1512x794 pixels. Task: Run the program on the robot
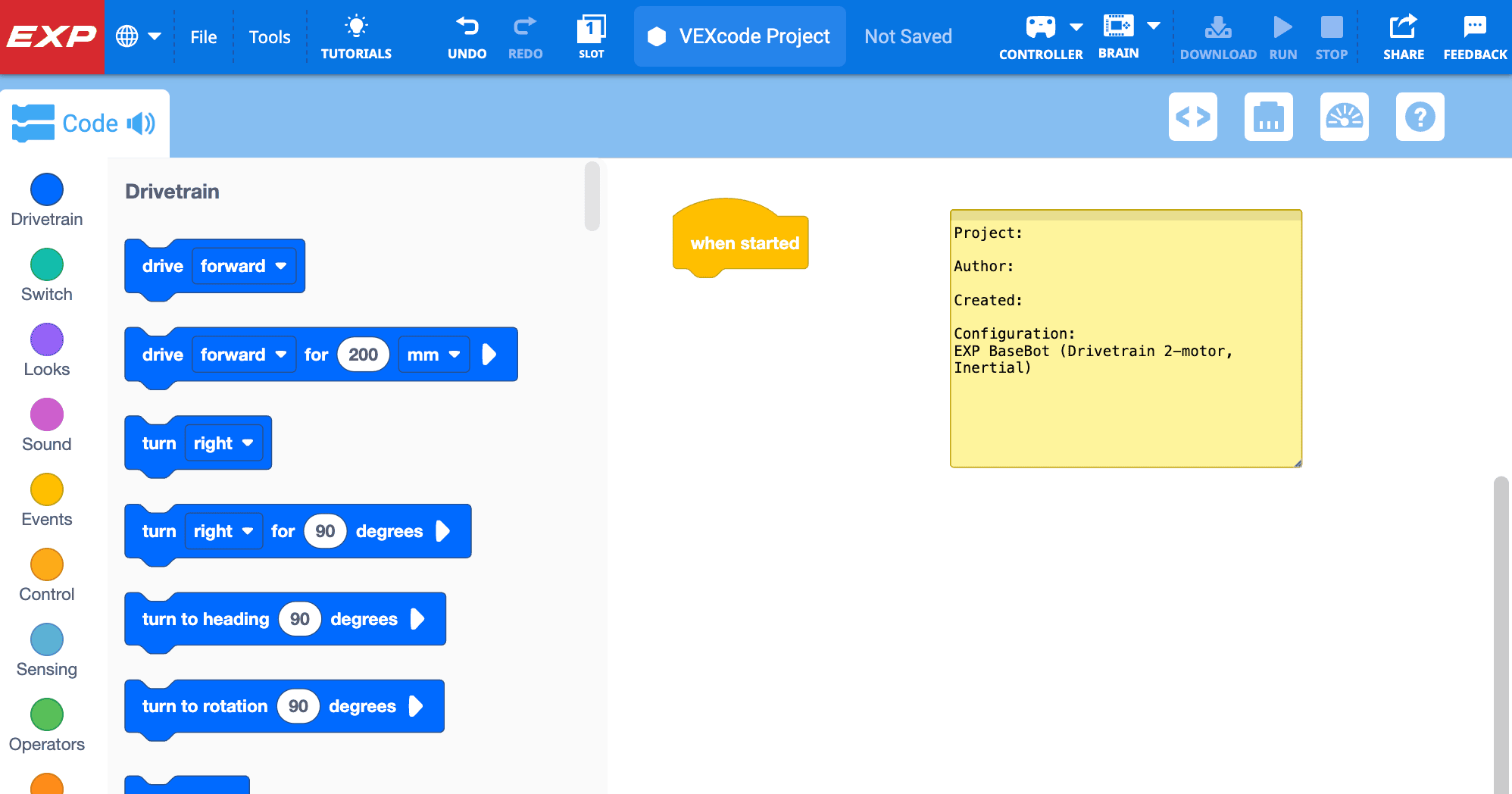coord(1282,36)
